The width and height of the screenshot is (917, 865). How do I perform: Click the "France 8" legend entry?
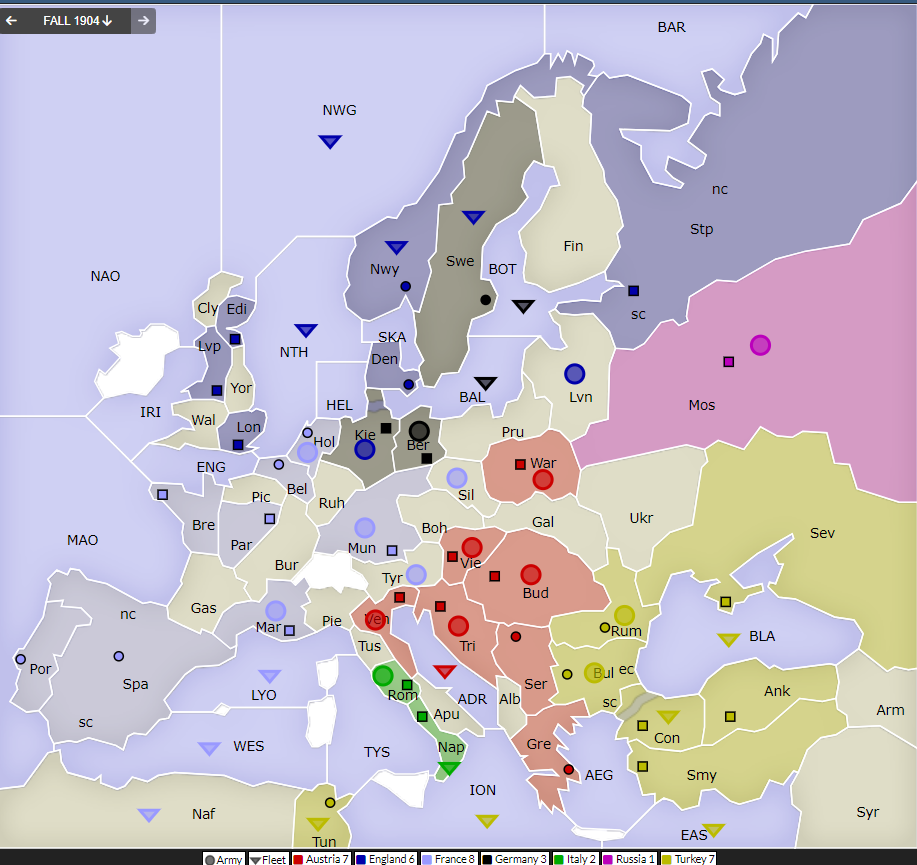tap(448, 859)
